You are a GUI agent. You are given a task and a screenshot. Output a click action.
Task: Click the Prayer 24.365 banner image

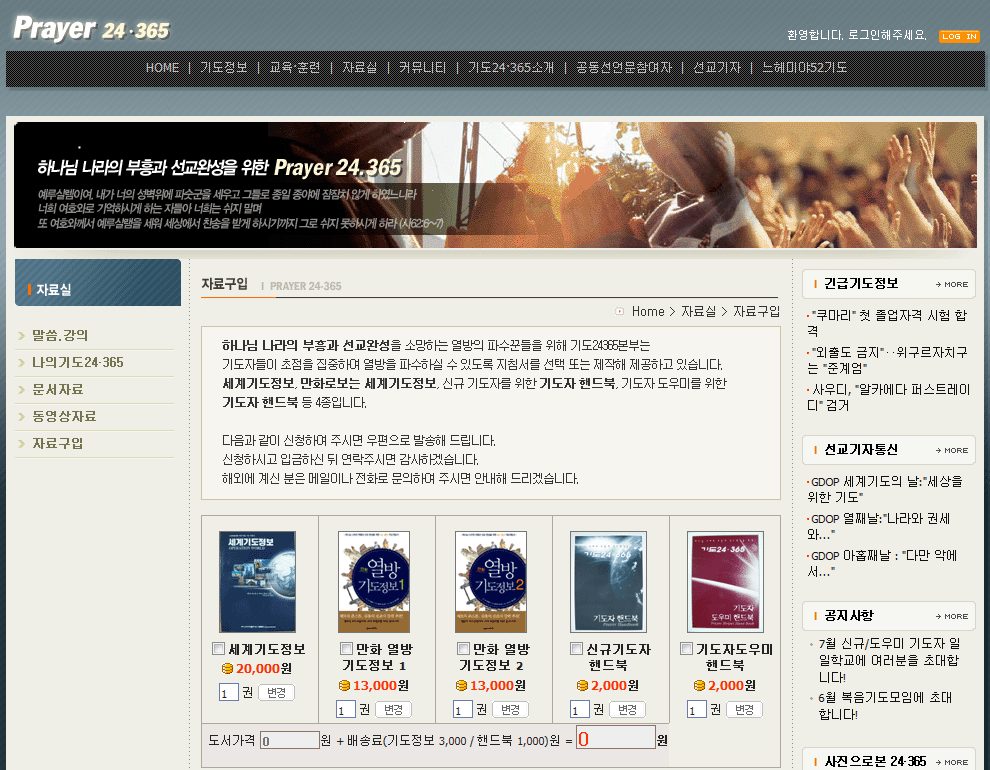pyautogui.click(x=495, y=184)
